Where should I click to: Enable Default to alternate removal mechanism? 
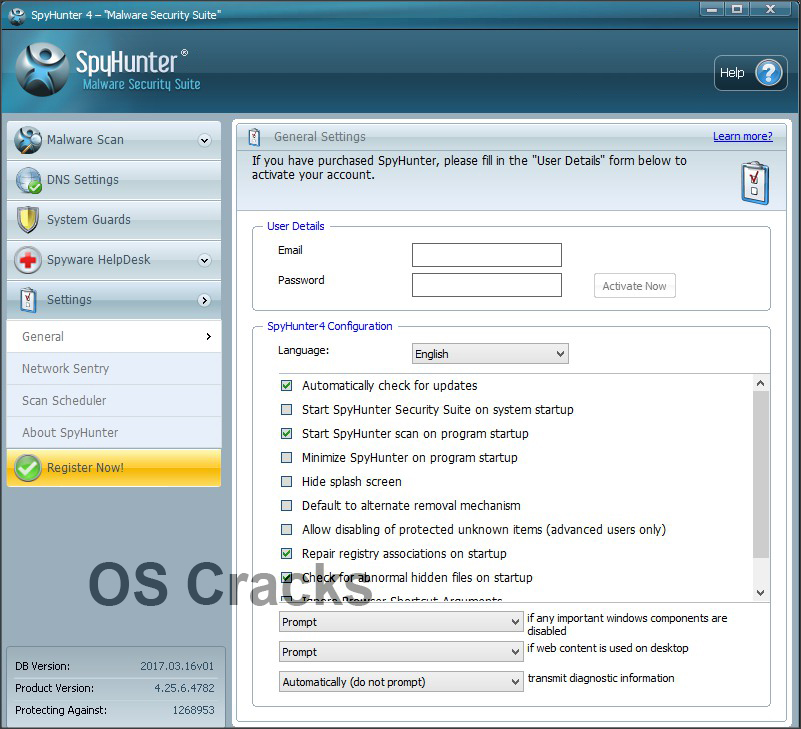(287, 506)
